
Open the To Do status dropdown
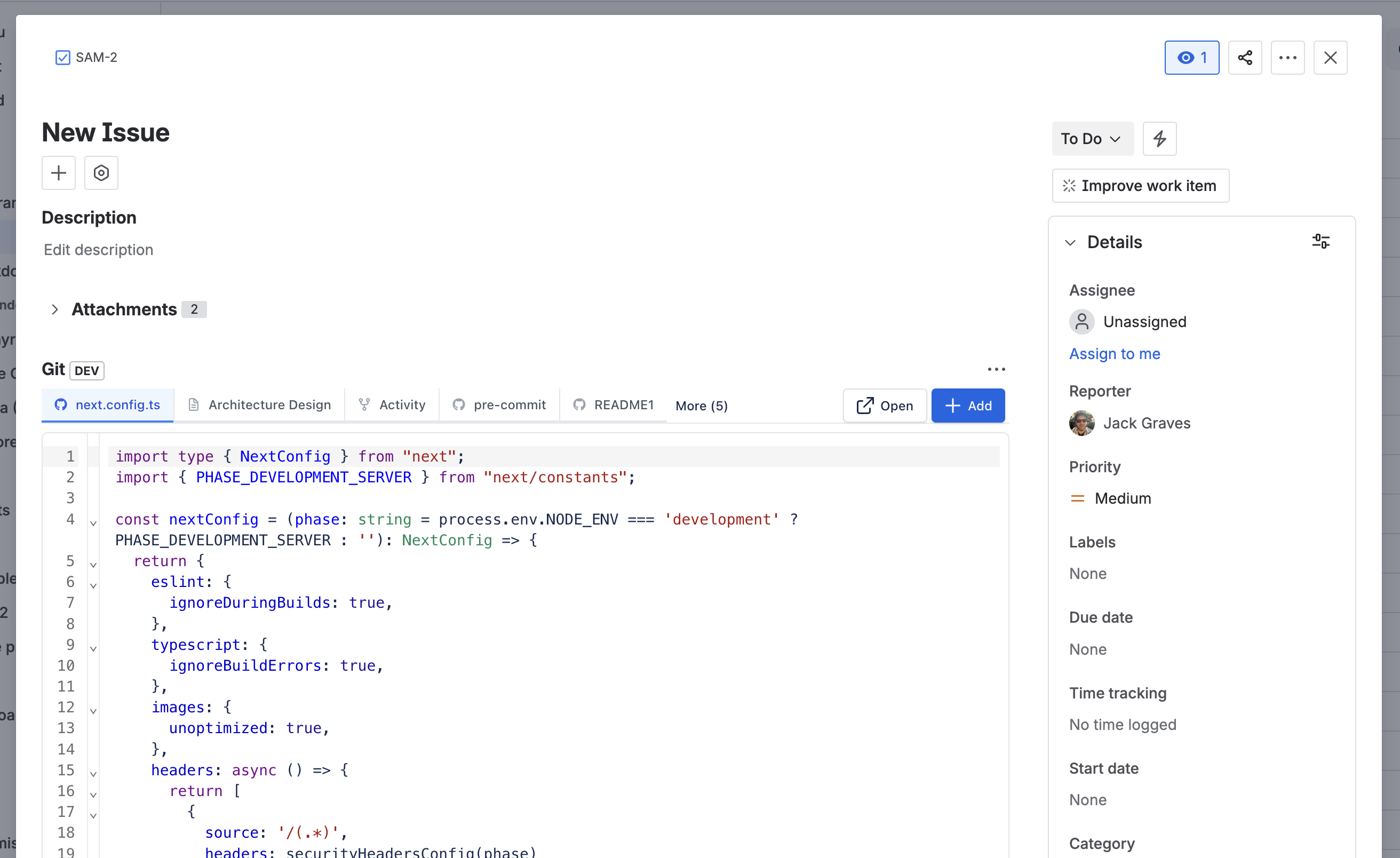click(x=1092, y=139)
